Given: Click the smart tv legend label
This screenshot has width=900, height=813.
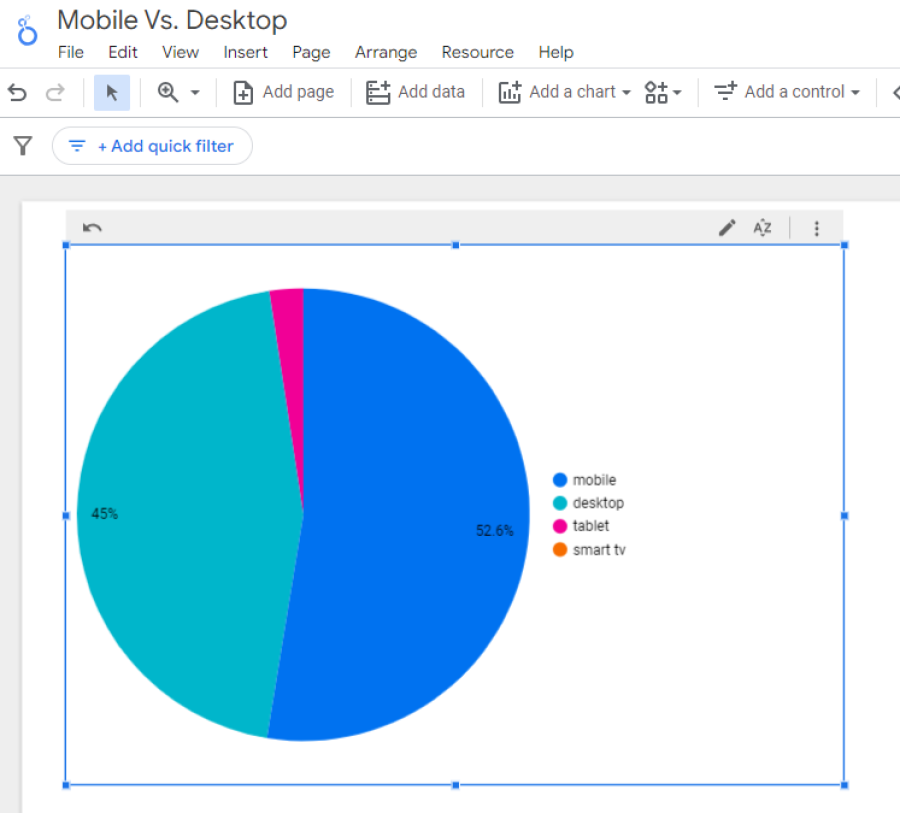Looking at the screenshot, I should click(x=599, y=549).
